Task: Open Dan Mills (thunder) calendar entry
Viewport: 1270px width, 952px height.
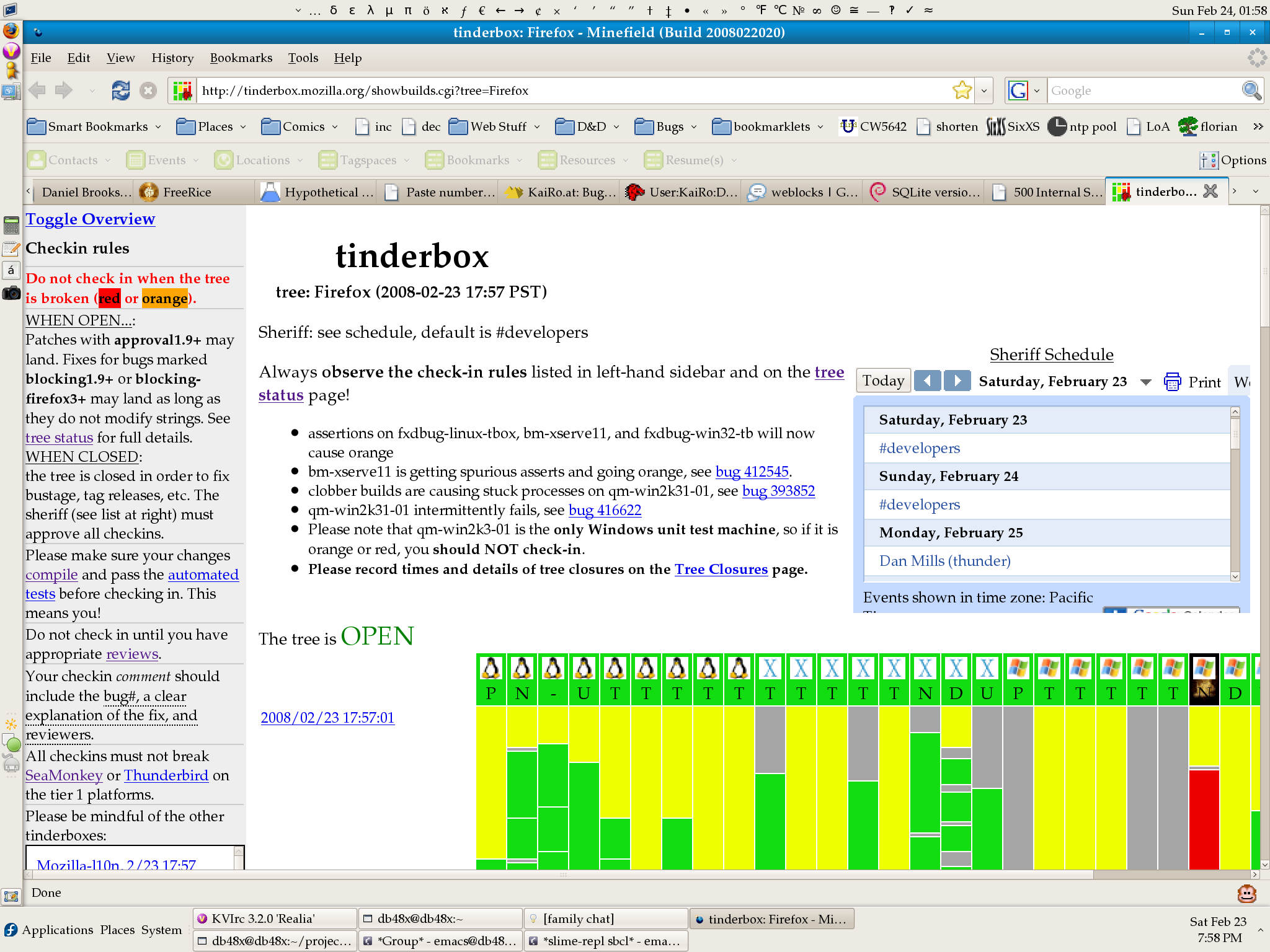Action: [x=945, y=561]
